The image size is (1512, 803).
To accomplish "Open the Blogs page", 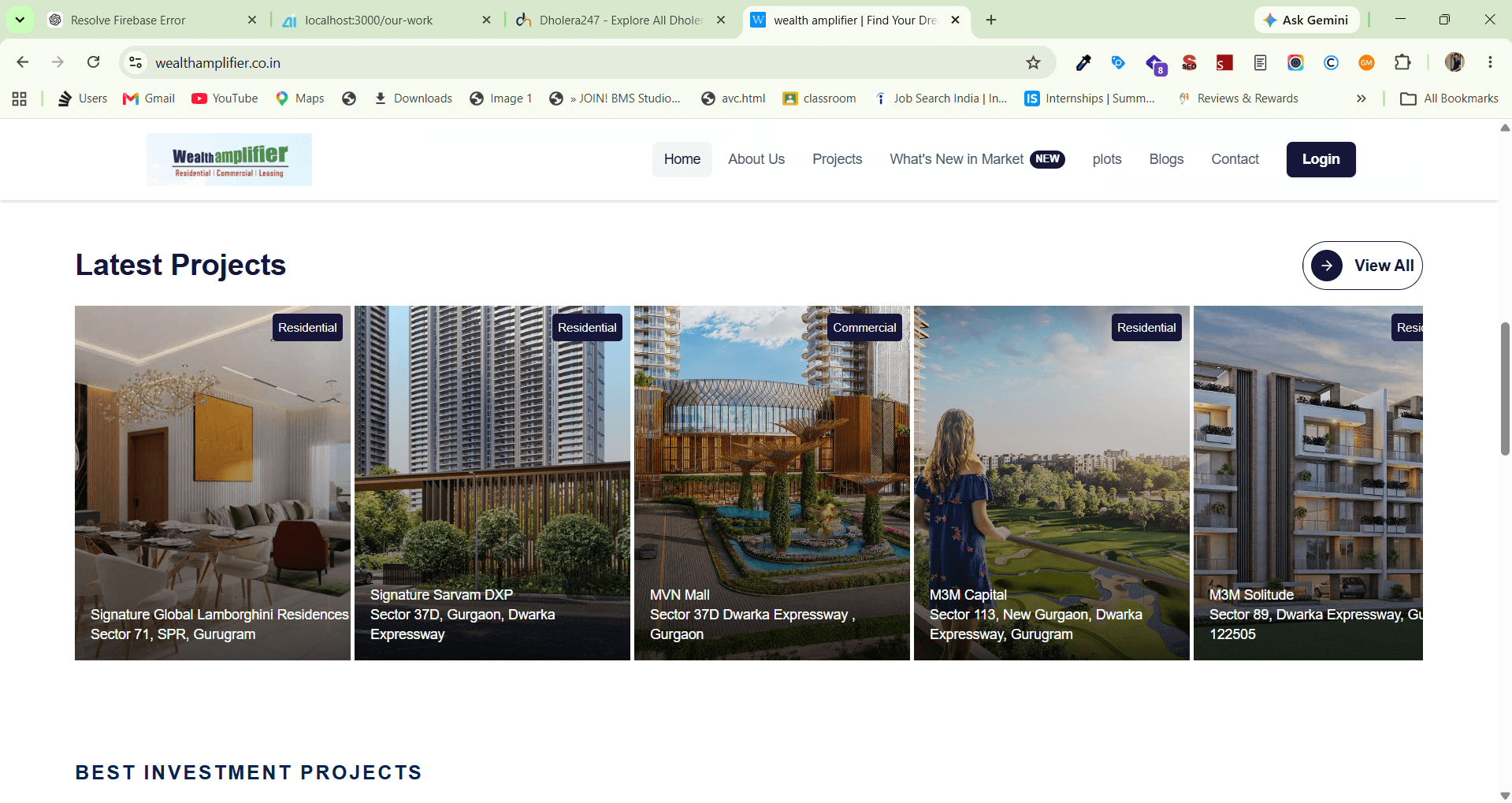I will point(1166,159).
